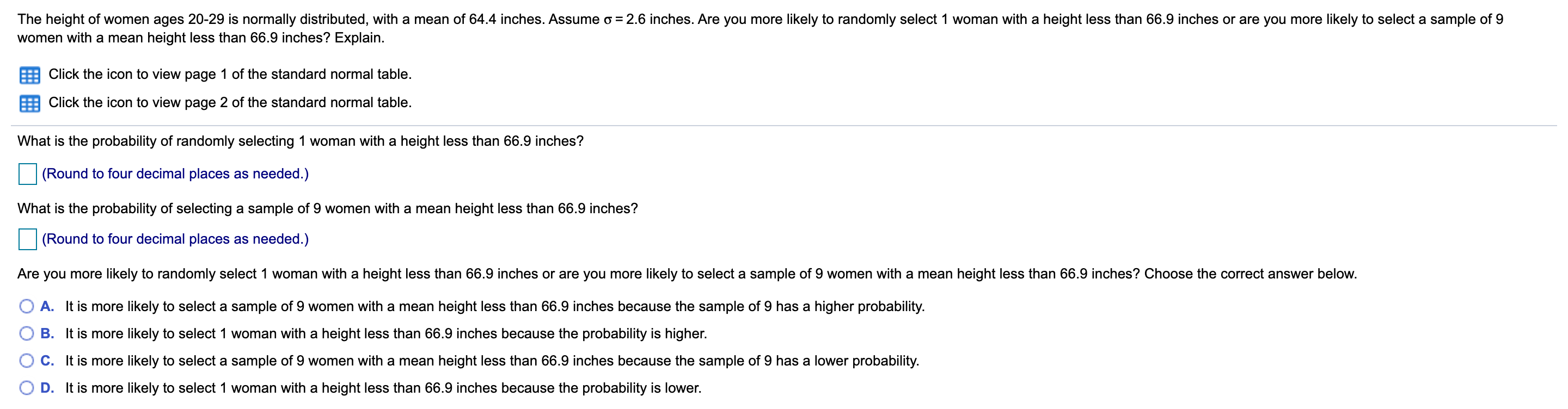Click the bold letter label 'B.'

pos(47,333)
